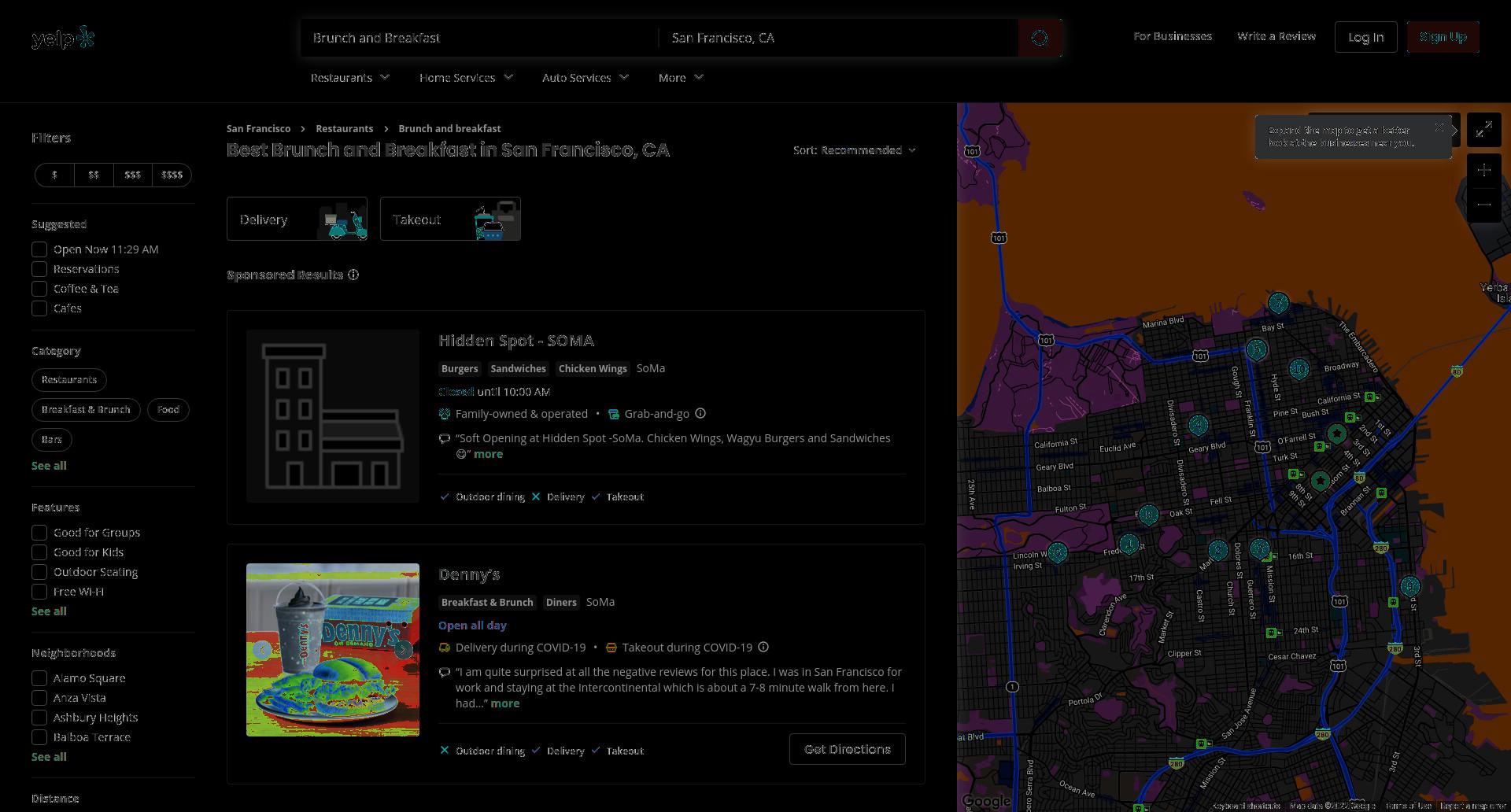Screen dimensions: 1511x812
Task: Check Good for Kids filter
Action: click(x=39, y=552)
